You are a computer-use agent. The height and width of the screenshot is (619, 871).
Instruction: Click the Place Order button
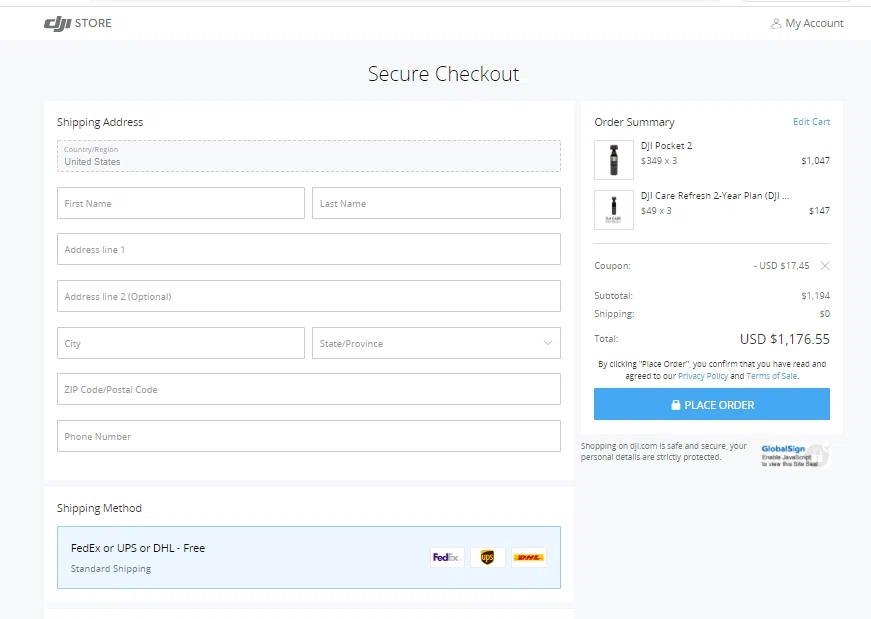[711, 405]
